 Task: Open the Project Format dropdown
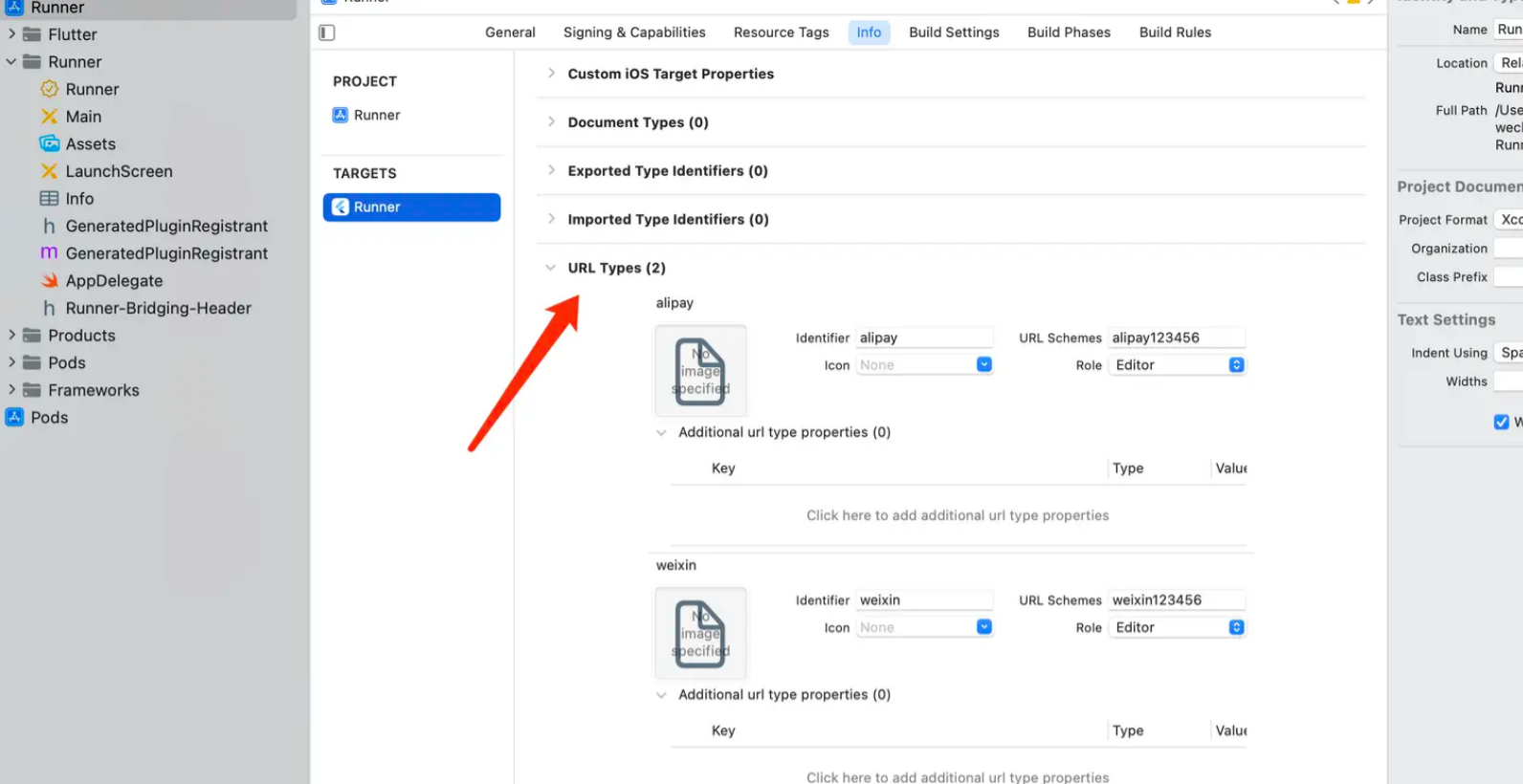1509,220
